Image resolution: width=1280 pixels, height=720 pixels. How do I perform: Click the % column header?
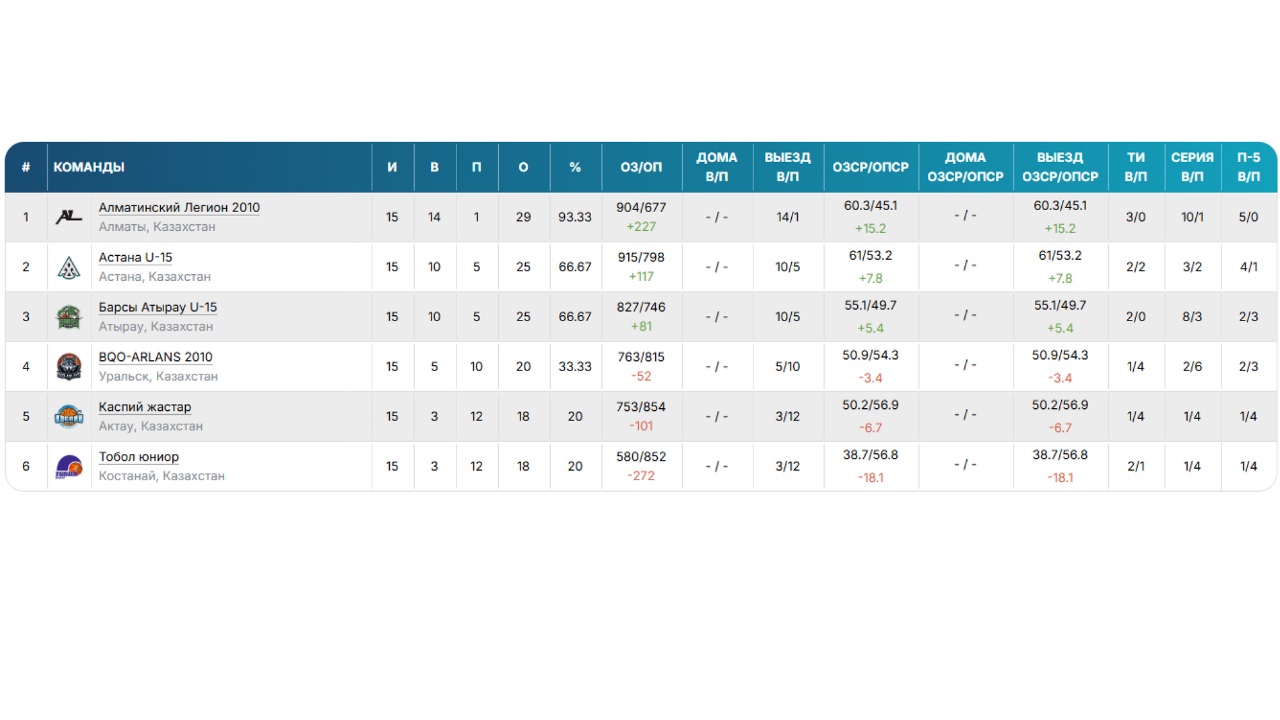575,167
